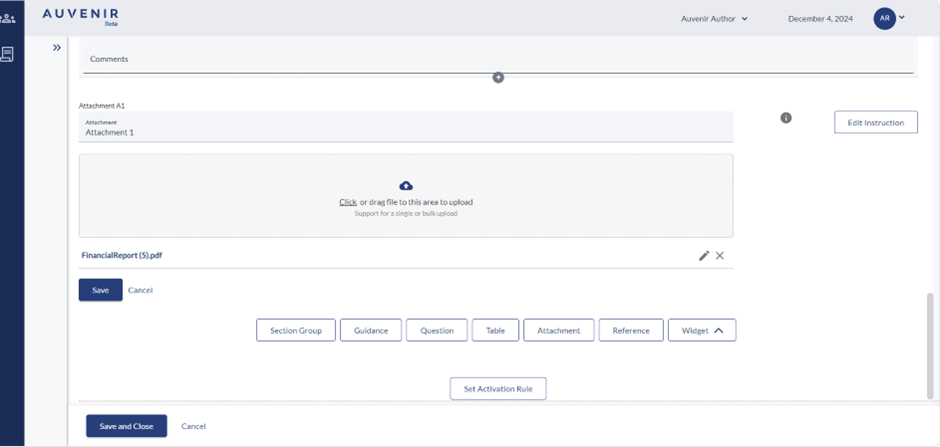Add a Section Group
Image resolution: width=940 pixels, height=447 pixels.
(296, 330)
